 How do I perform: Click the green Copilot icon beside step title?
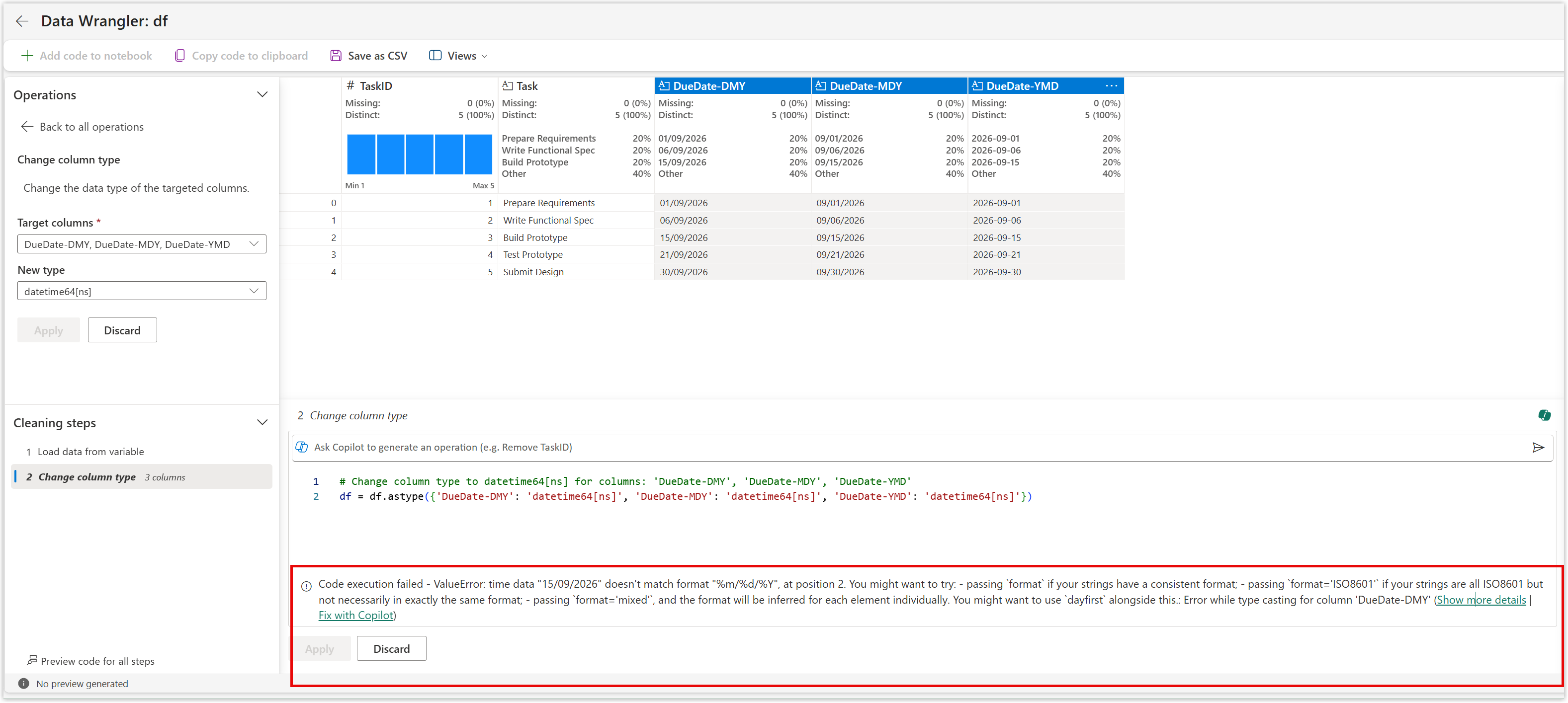1544,415
